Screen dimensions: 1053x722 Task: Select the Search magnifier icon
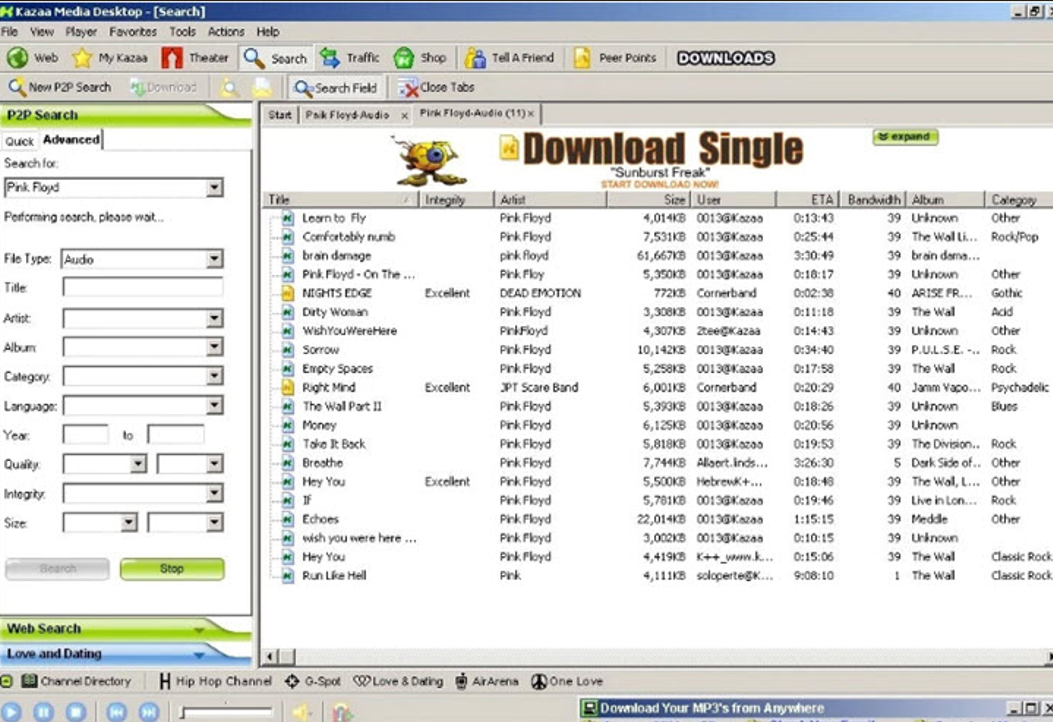click(x=254, y=58)
